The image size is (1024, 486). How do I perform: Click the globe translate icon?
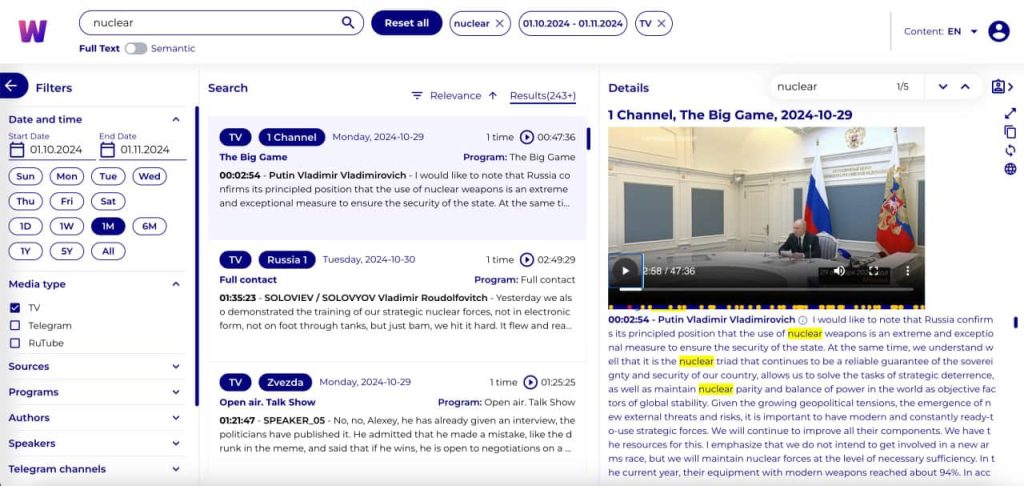pyautogui.click(x=1010, y=169)
